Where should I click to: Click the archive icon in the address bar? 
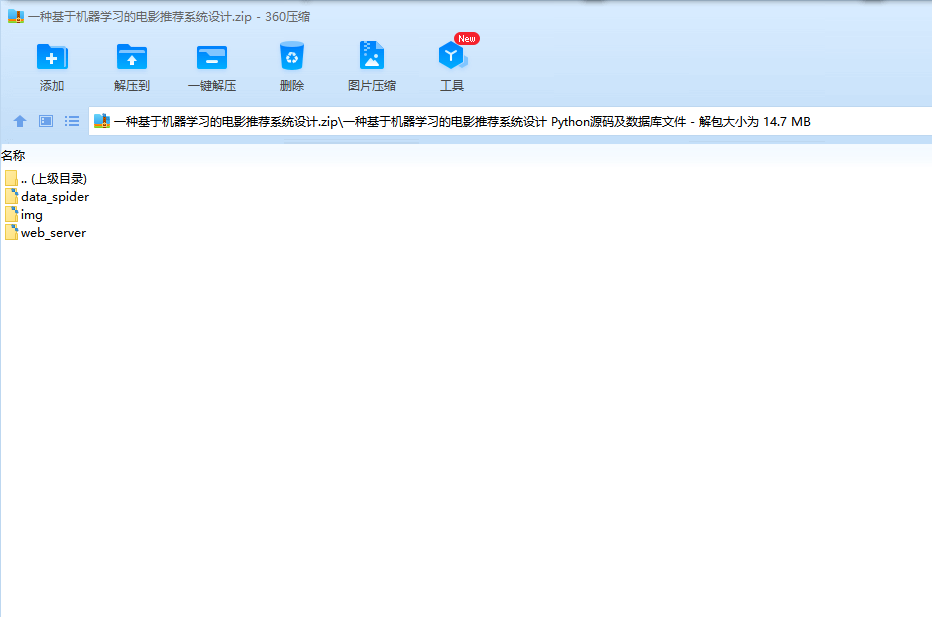[102, 121]
